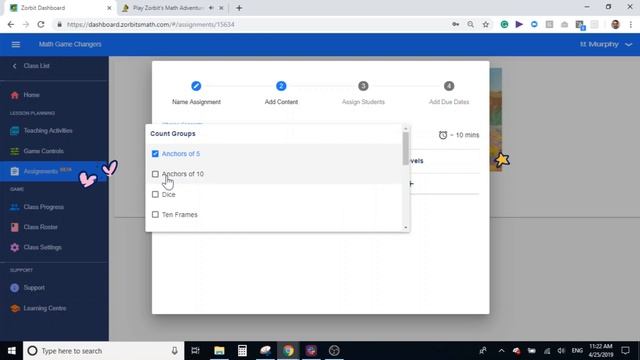
Task: Click step 2 Add Content circle
Action: [281, 86]
